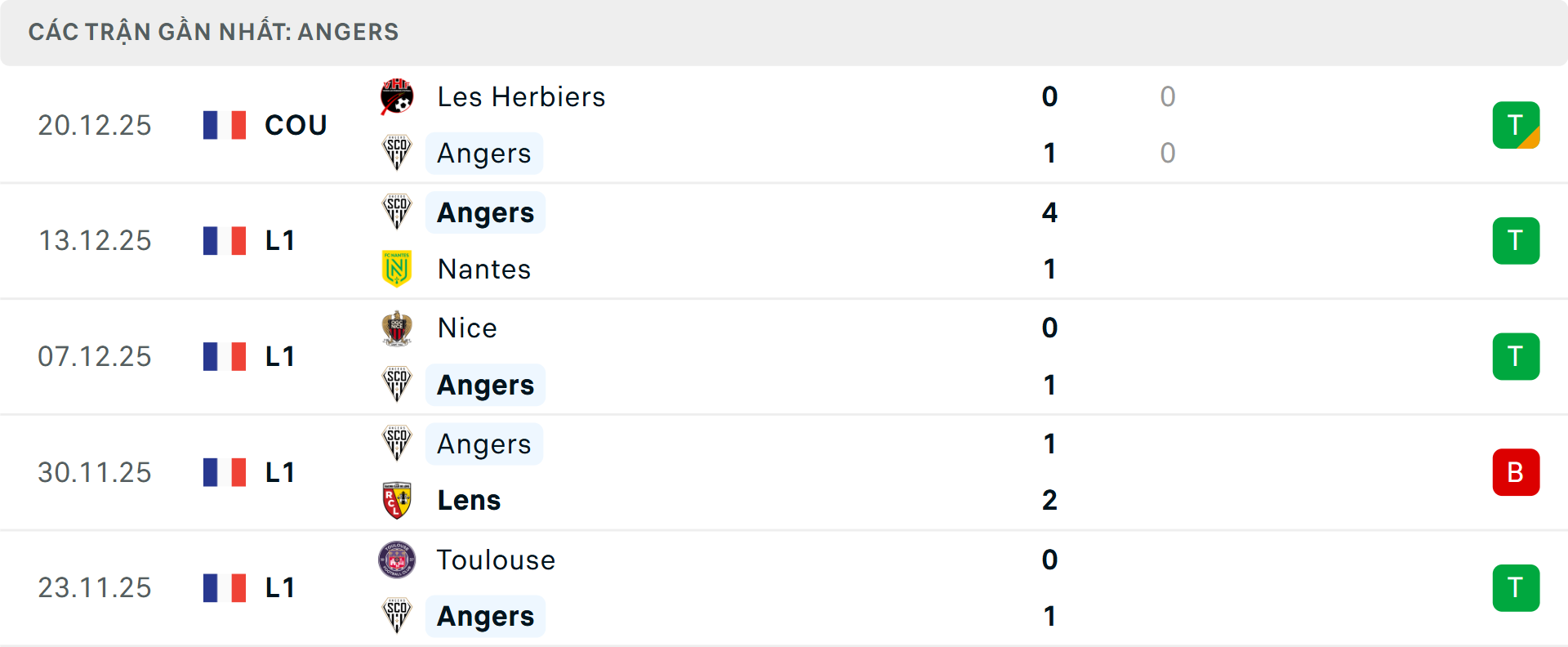The width and height of the screenshot is (1568, 647).
Task: Click green T badge for Toulouse match
Action: click(x=1516, y=588)
